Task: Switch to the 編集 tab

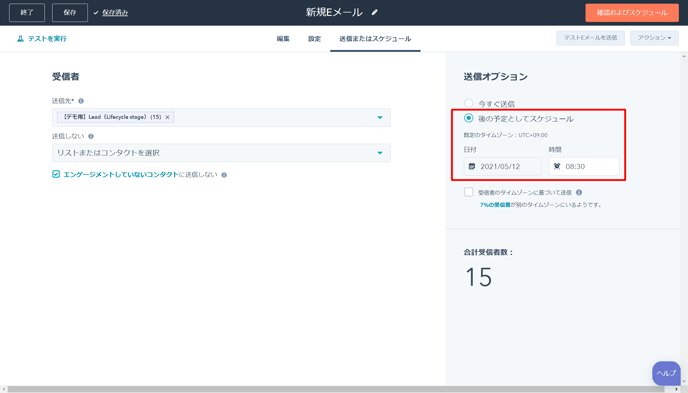Action: coord(283,39)
